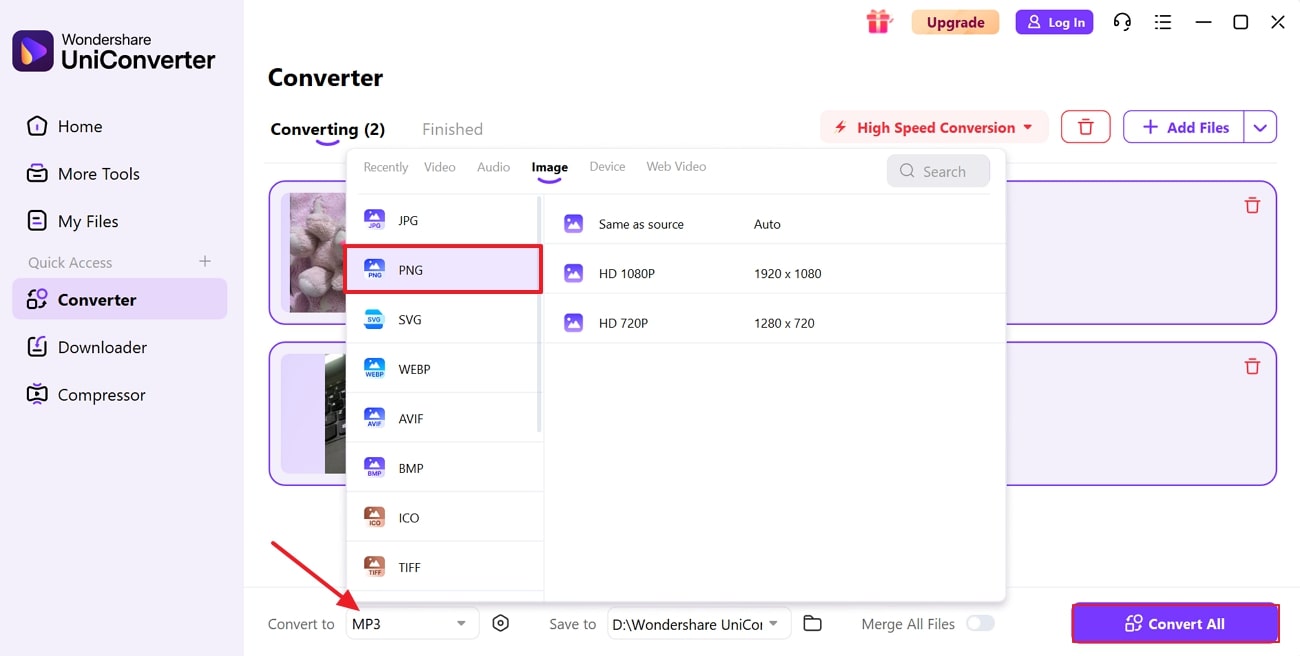Choose the AVIF format icon
1300x656 pixels.
(x=374, y=418)
